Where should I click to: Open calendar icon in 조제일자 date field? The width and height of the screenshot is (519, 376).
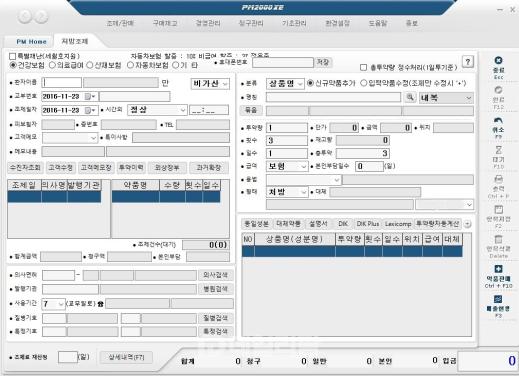coord(89,110)
